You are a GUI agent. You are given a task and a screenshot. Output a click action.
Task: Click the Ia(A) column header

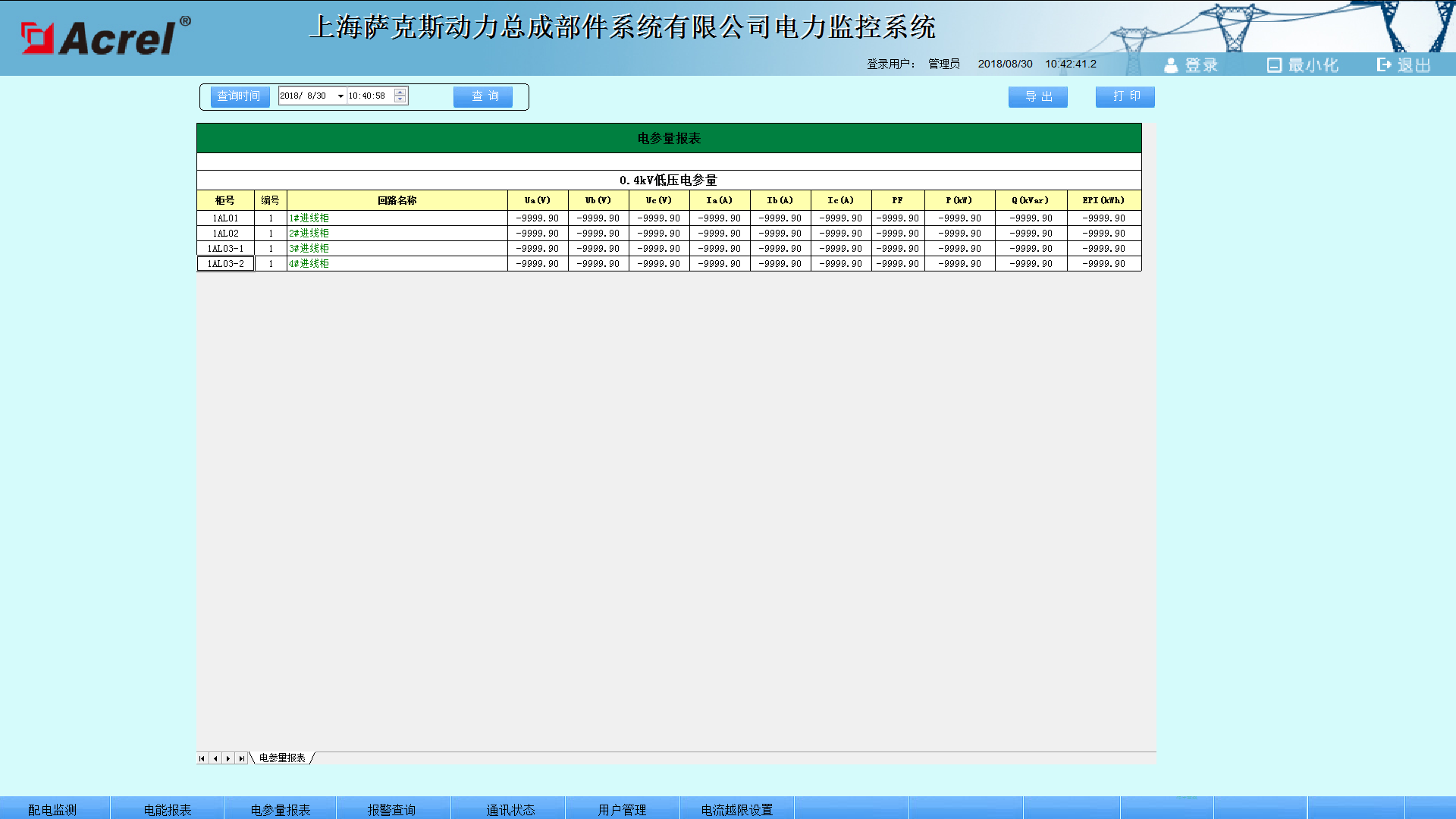pyautogui.click(x=720, y=200)
